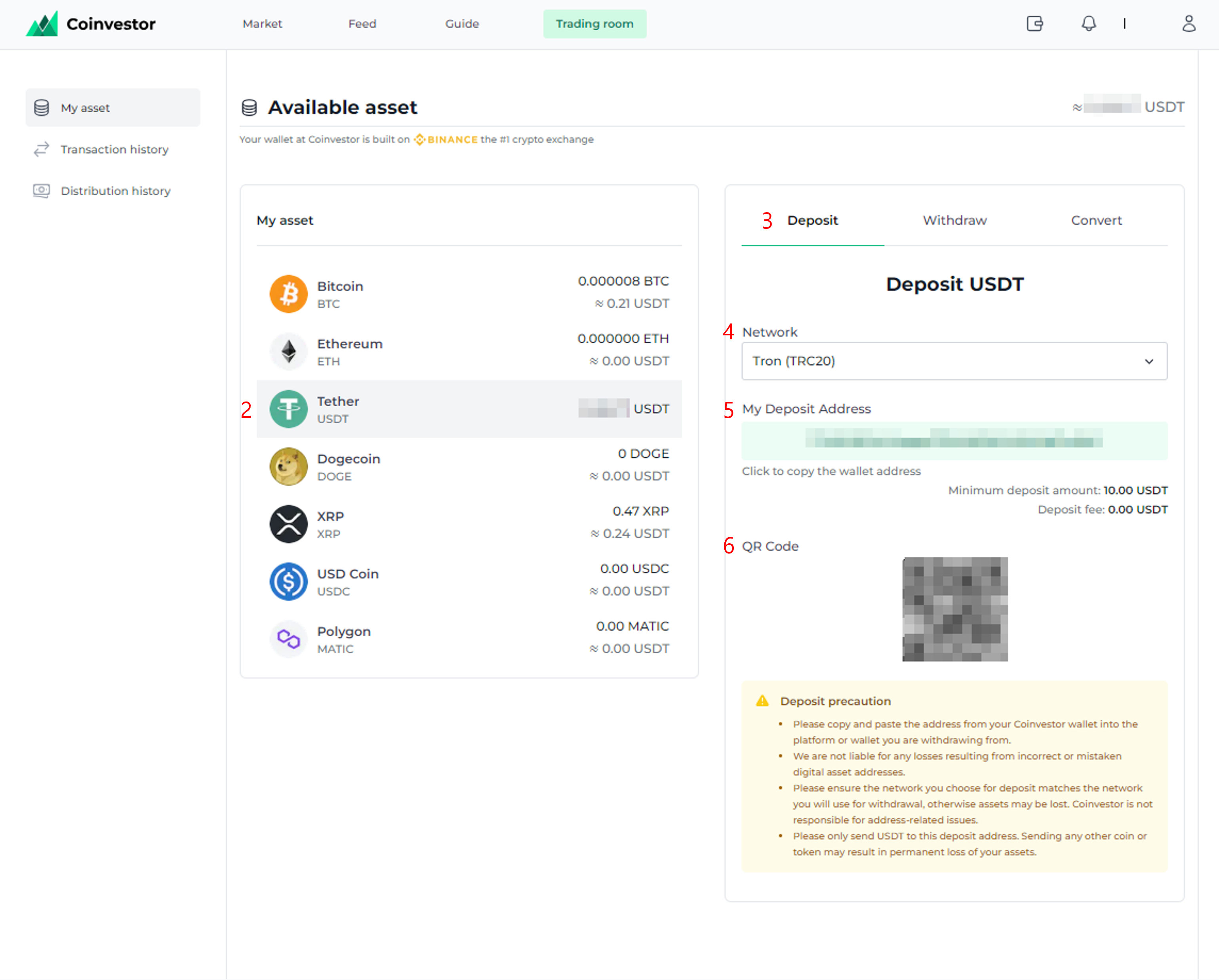Select the Tether asset name

click(x=338, y=401)
